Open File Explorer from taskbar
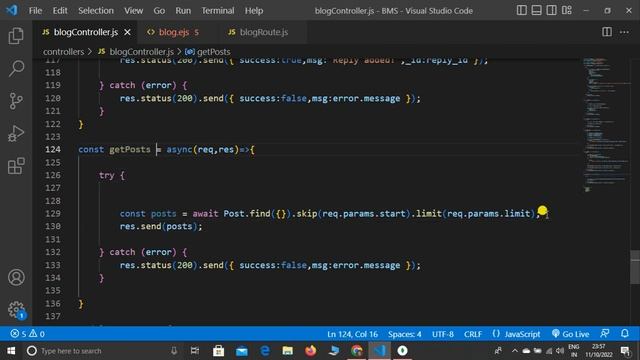 (x=288, y=351)
